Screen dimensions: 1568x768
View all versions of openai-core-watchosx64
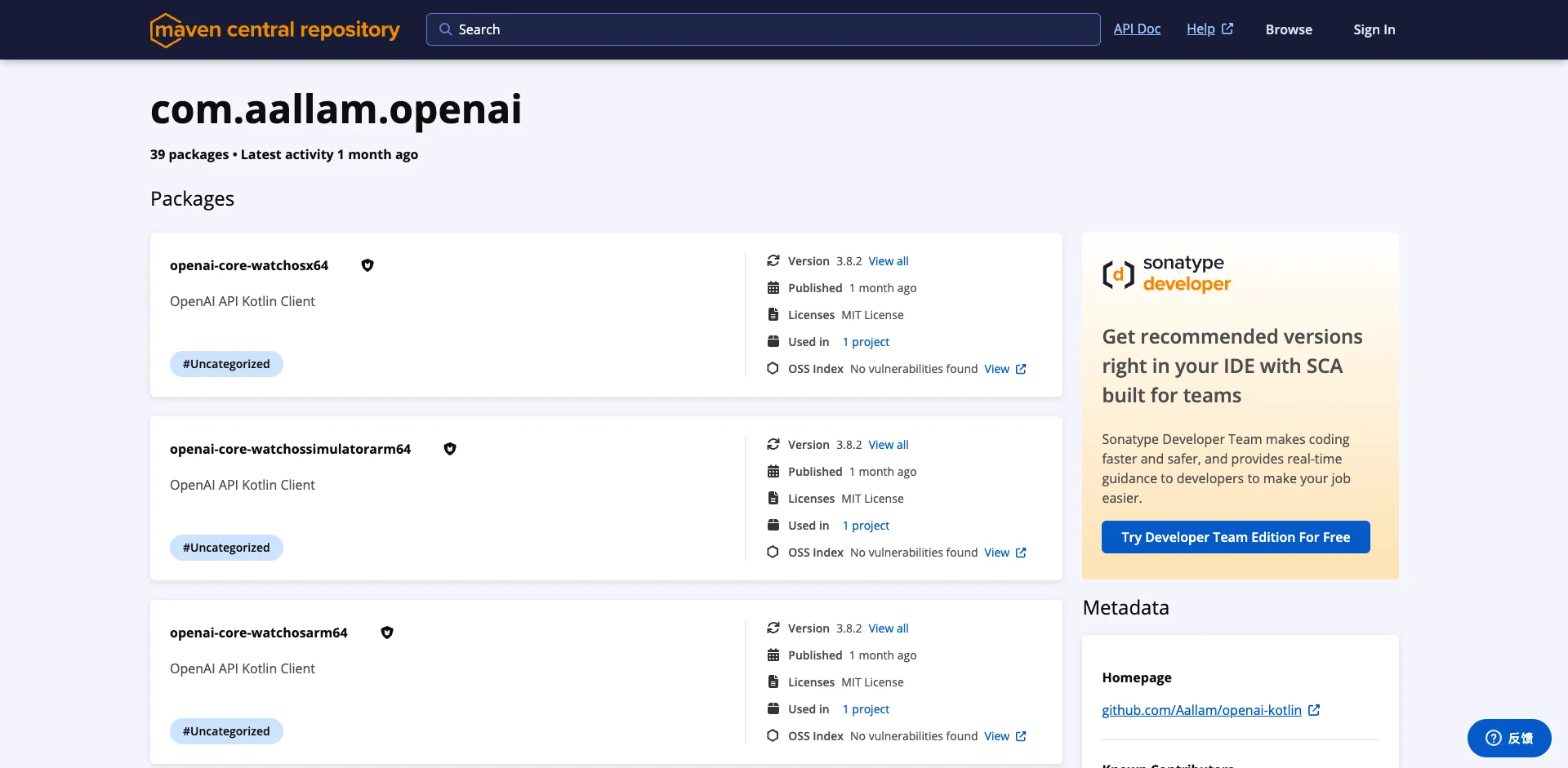click(x=889, y=261)
